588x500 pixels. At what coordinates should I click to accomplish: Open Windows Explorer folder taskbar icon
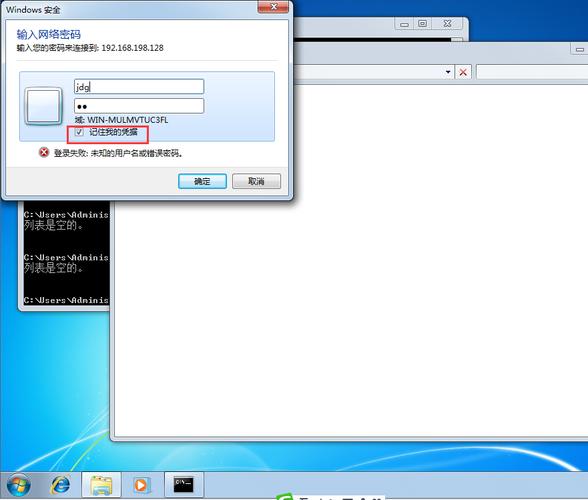101,485
